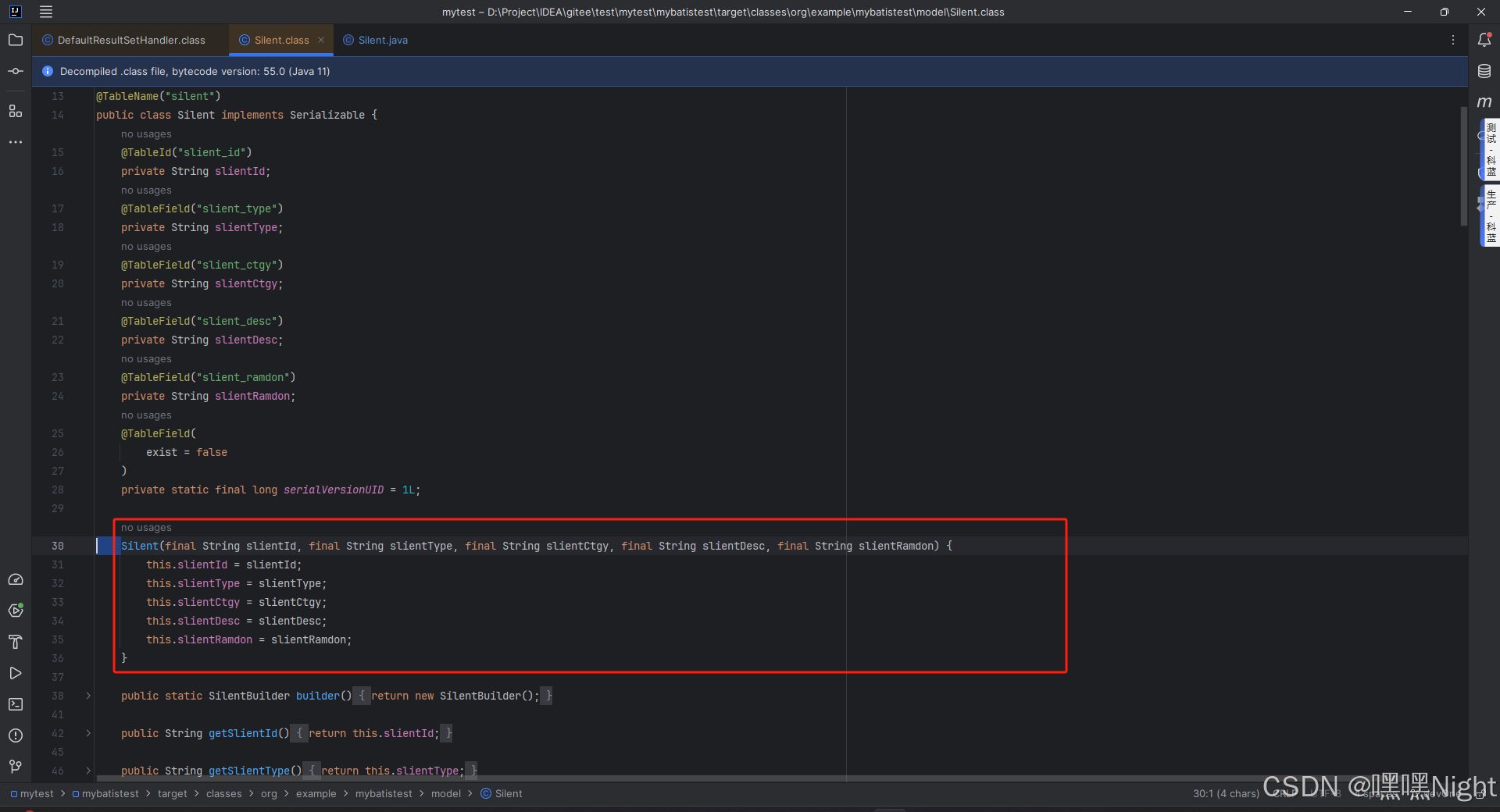Screen dimensions: 1500x812
Task: Open the Terminal tool window
Action: (x=16, y=704)
